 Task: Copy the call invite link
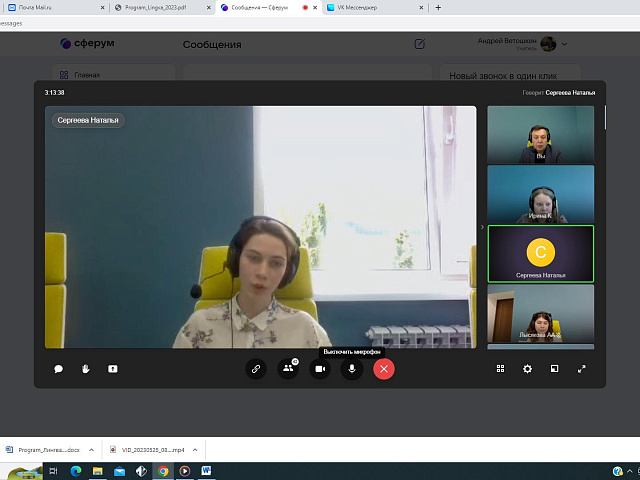click(256, 369)
